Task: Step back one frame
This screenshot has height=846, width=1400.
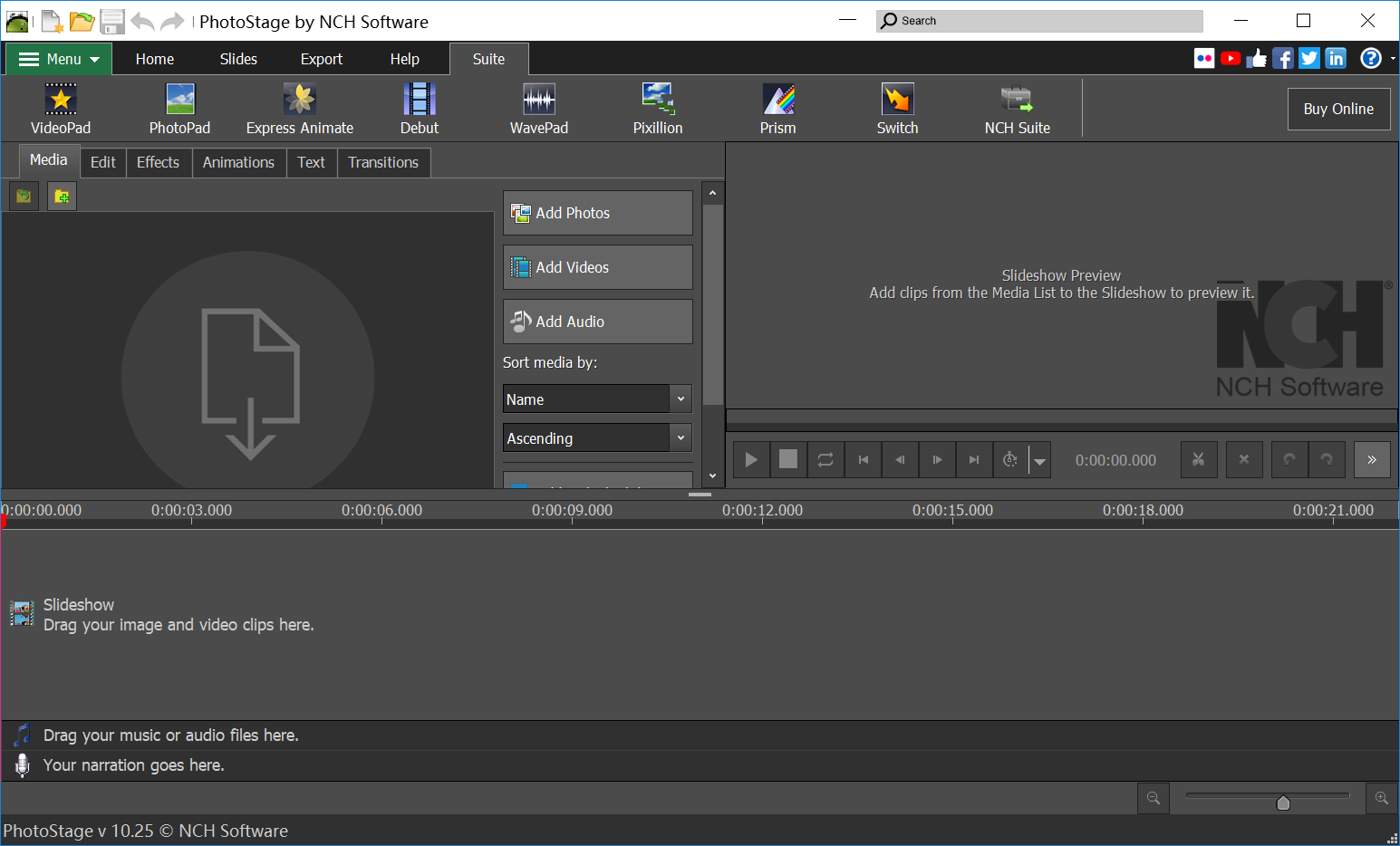Action: 900,459
